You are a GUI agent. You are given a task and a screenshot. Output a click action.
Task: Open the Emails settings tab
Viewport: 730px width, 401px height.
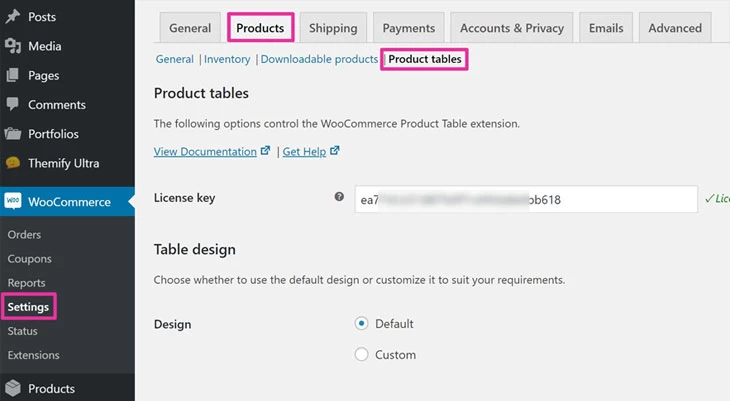point(606,28)
